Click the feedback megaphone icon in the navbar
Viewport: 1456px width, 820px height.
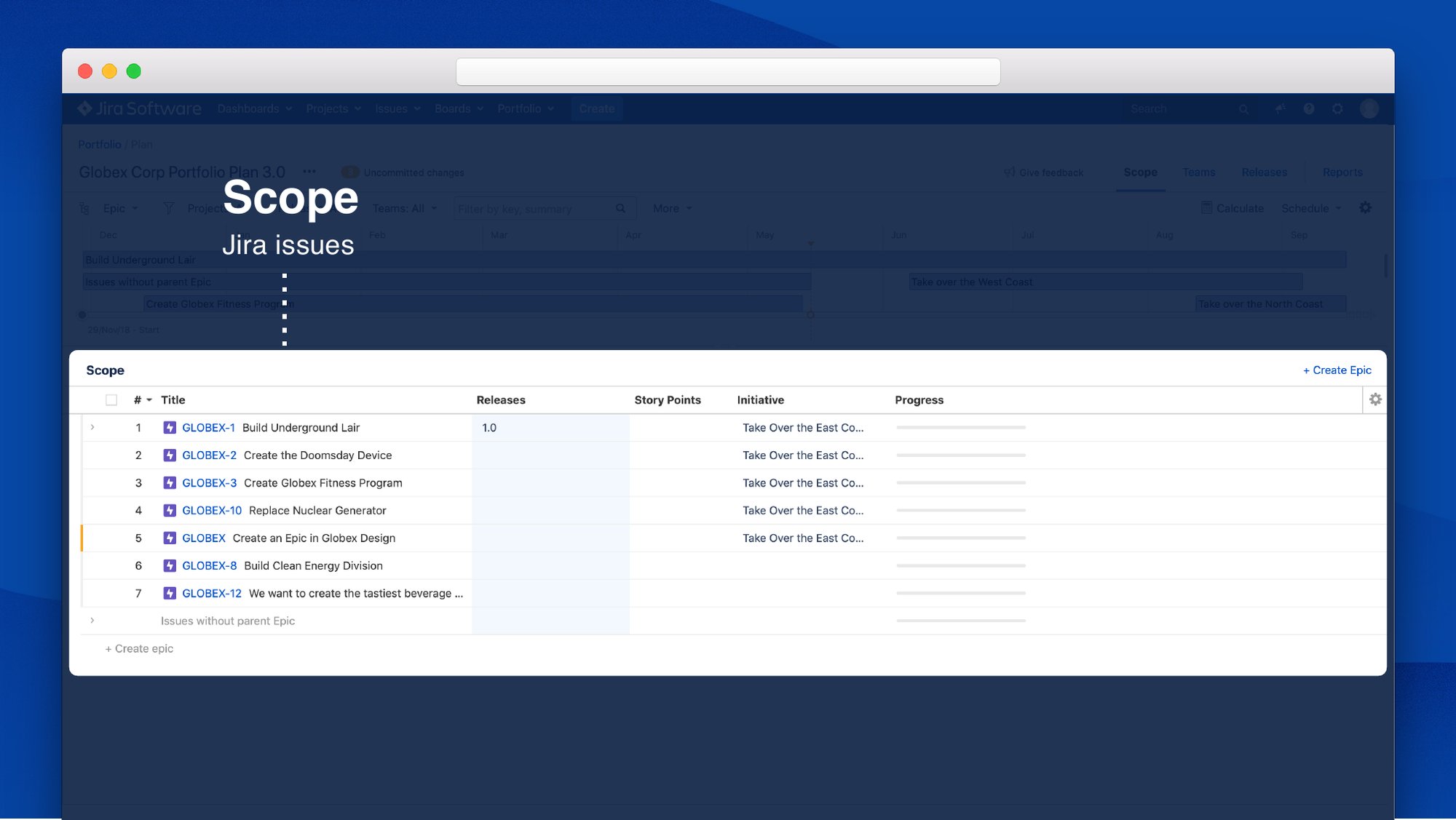tap(1280, 108)
